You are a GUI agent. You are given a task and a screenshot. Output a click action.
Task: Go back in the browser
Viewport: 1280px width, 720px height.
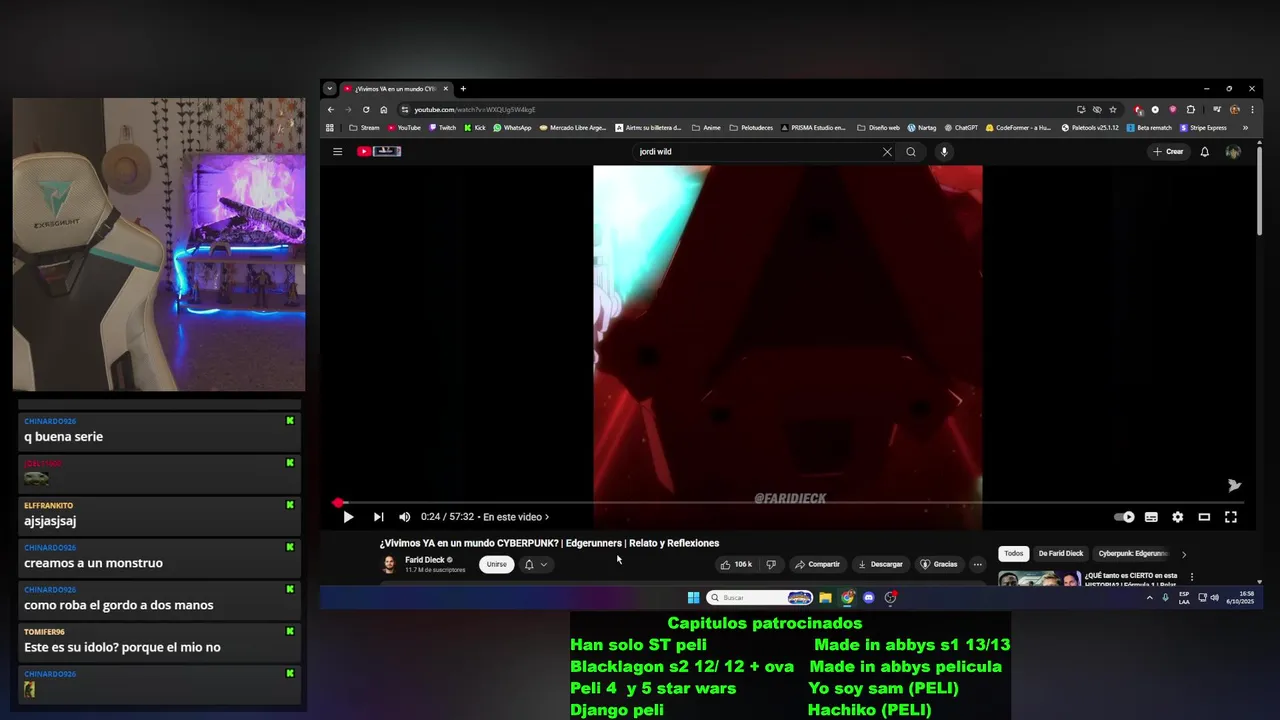pyautogui.click(x=331, y=110)
